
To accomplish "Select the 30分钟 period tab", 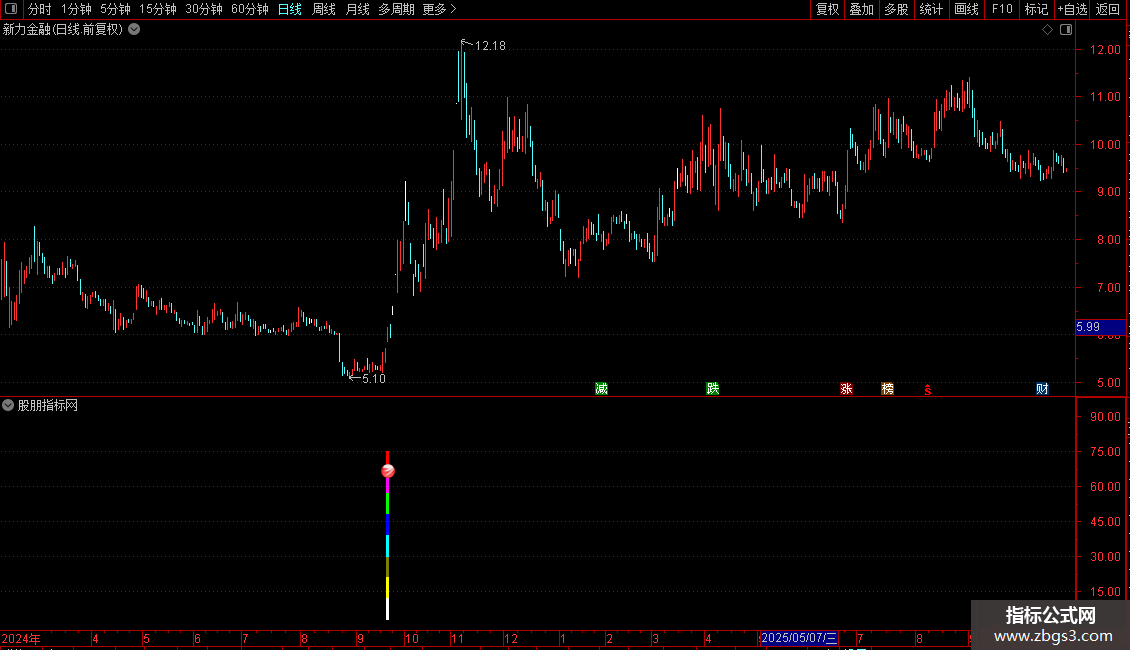I will tap(203, 9).
